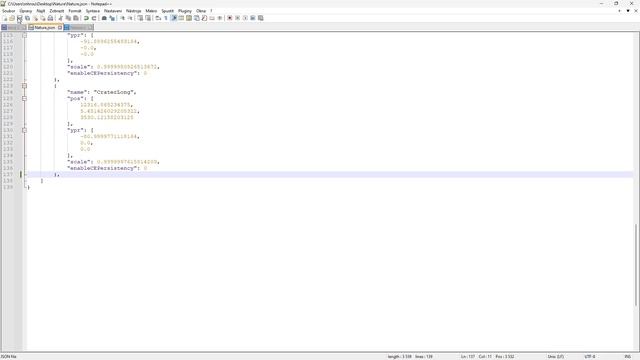Toggle INS insert mode in status bar
This screenshot has height=360, width=640.
coord(627,357)
